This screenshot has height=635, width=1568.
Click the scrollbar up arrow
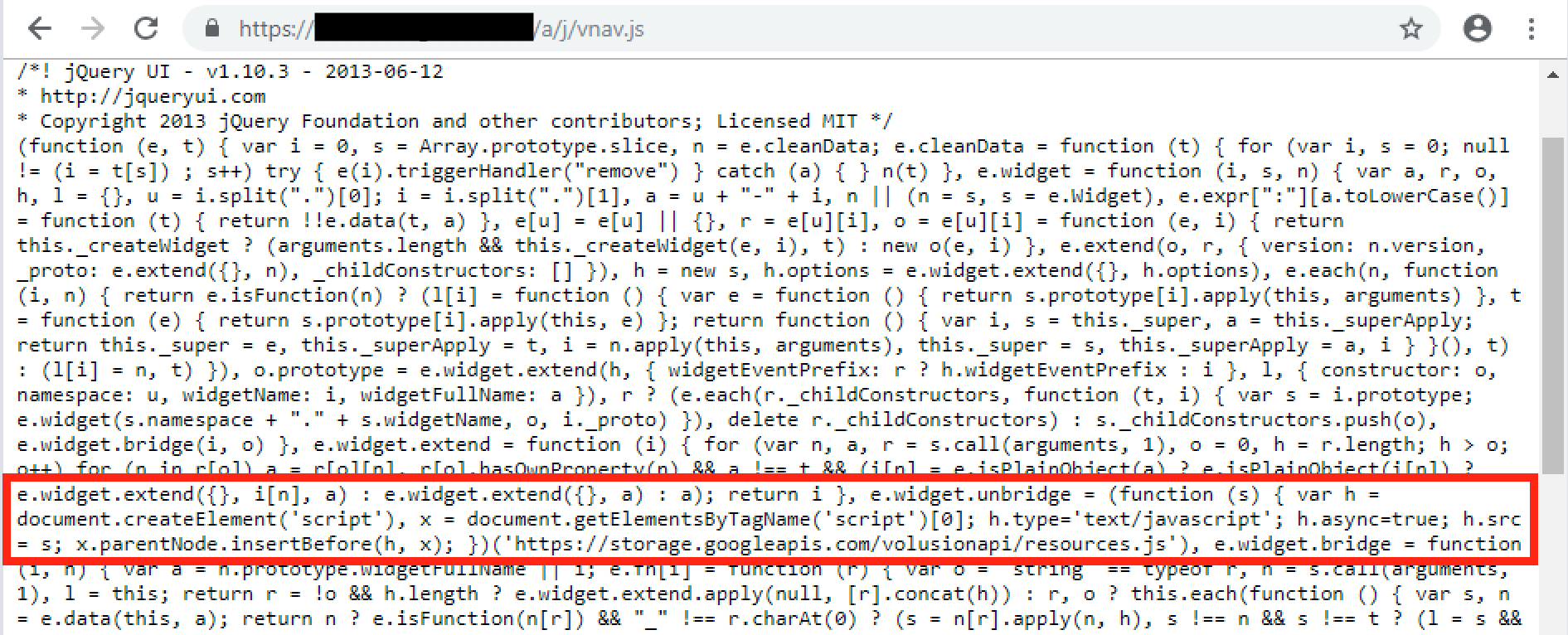coord(1552,75)
